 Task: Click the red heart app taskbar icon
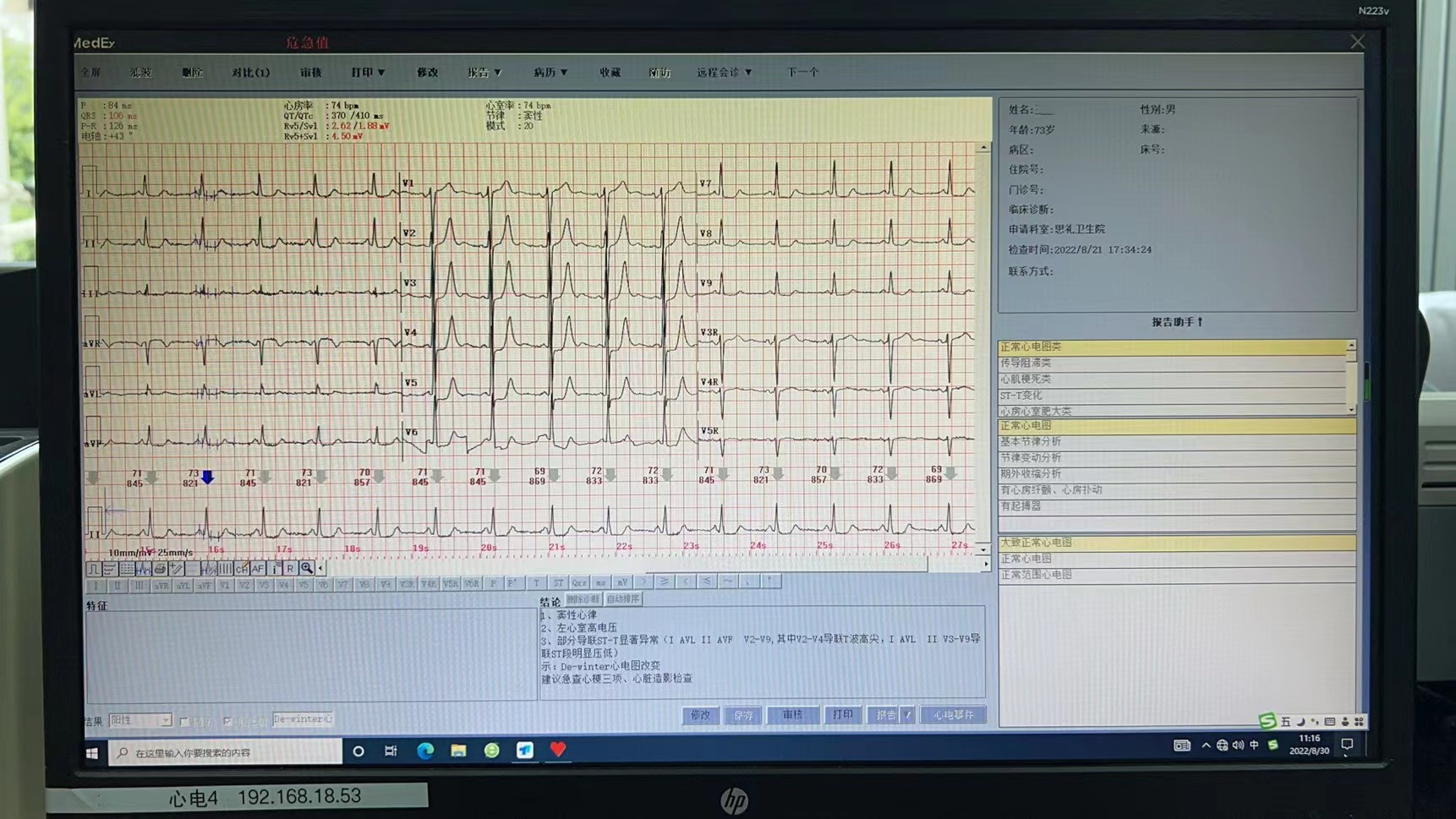[x=558, y=750]
